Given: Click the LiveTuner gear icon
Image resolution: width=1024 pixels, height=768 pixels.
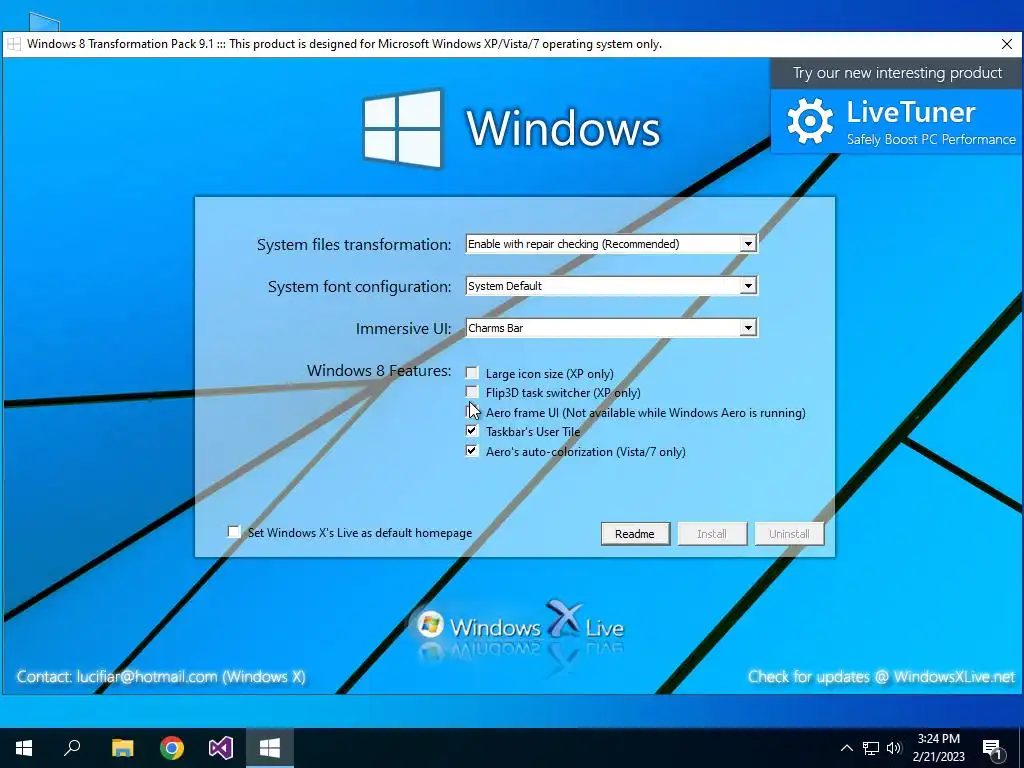Looking at the screenshot, I should point(810,121).
